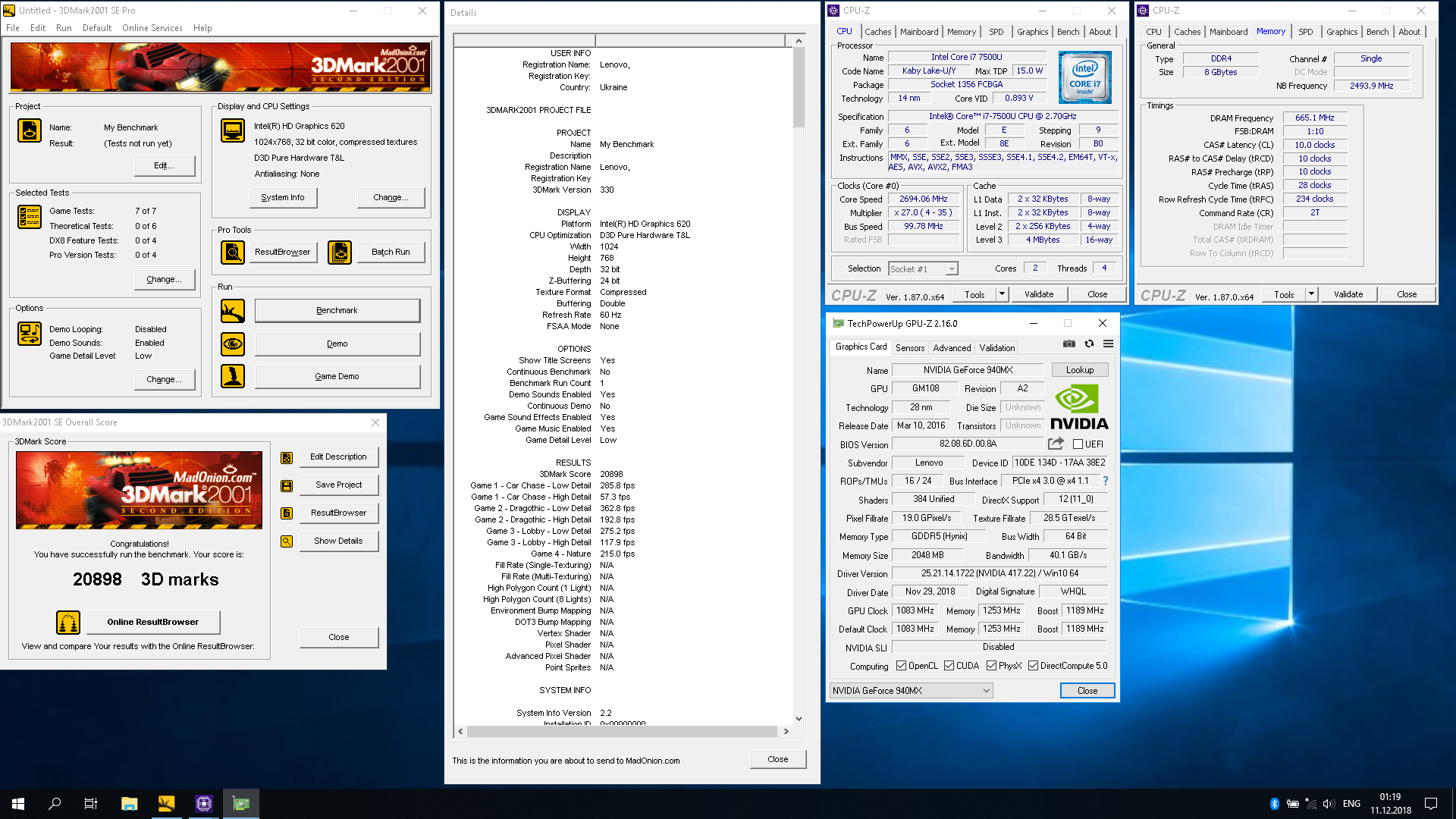Viewport: 1456px width, 819px height.
Task: Click the Display and CPU Settings monitor icon
Action: click(233, 131)
